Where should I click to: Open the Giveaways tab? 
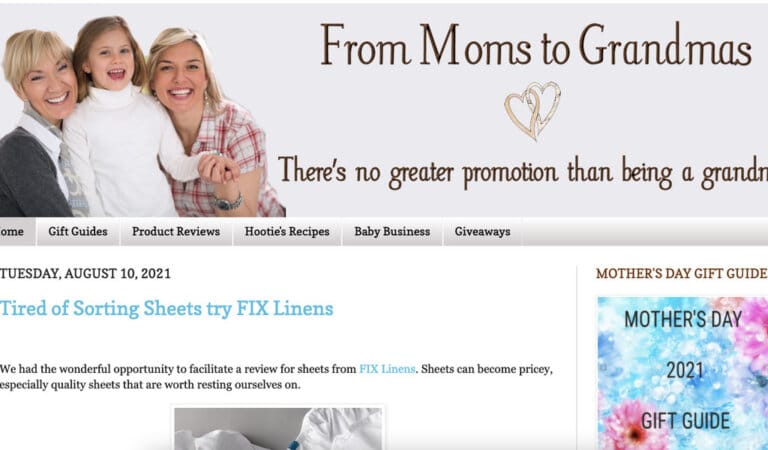(482, 232)
